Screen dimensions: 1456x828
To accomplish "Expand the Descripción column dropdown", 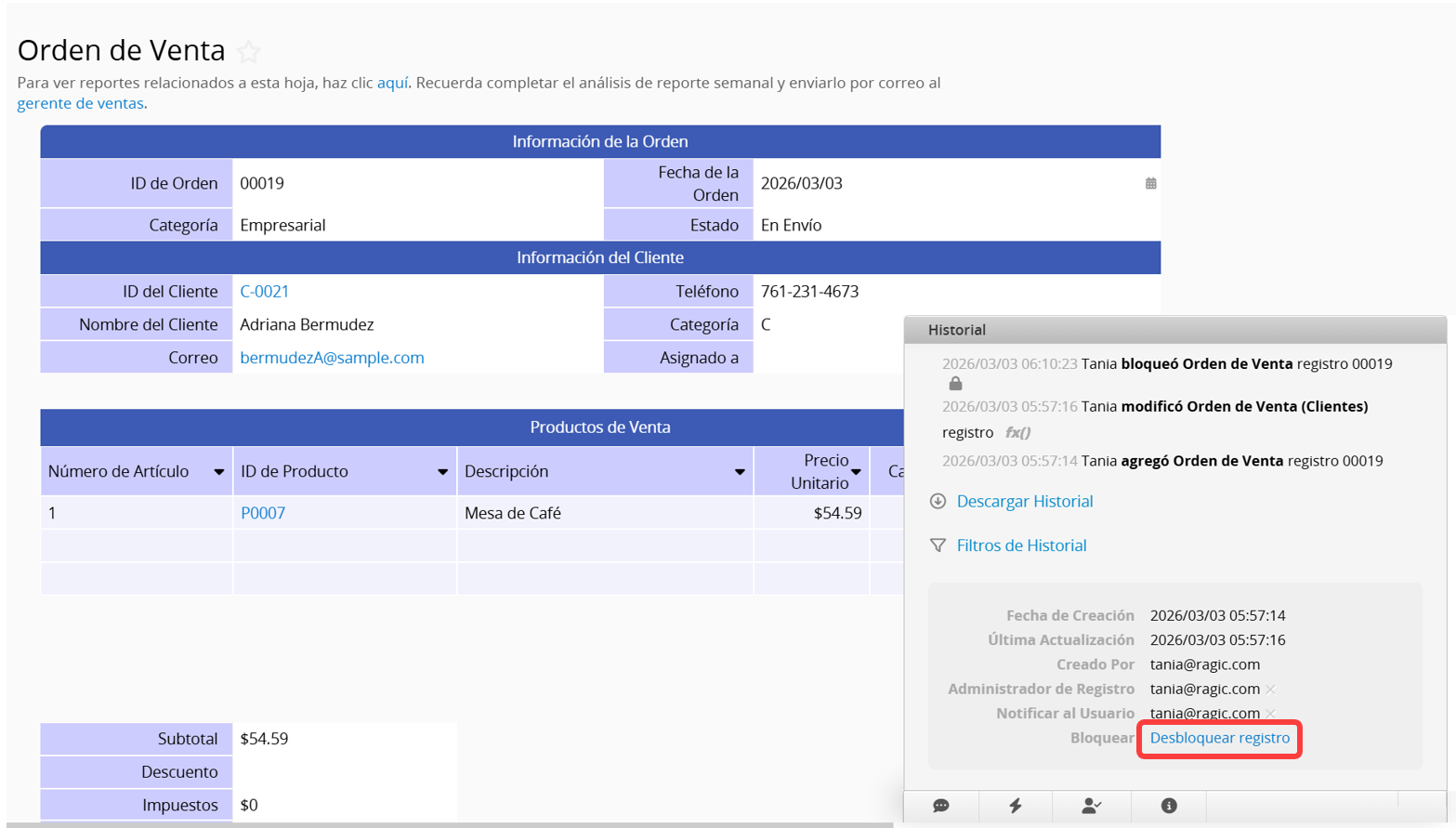I will tap(740, 472).
